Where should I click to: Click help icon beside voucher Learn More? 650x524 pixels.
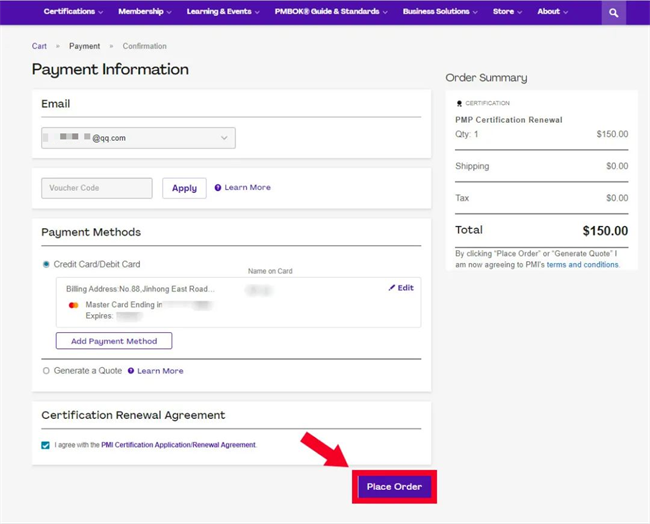pyautogui.click(x=218, y=188)
